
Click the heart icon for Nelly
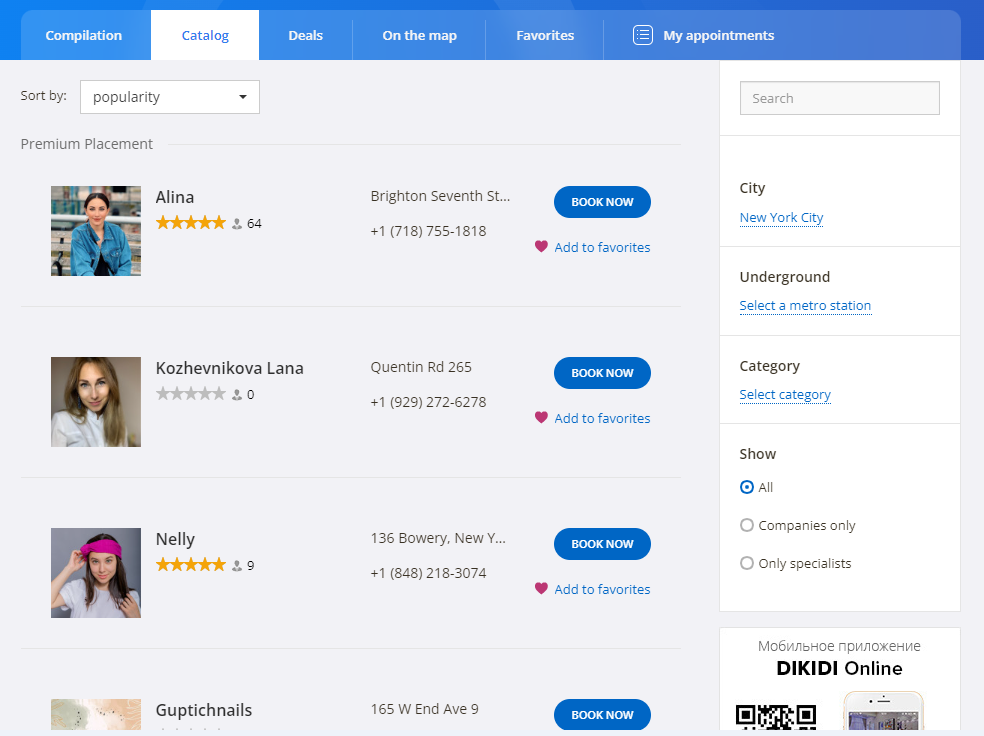click(541, 589)
